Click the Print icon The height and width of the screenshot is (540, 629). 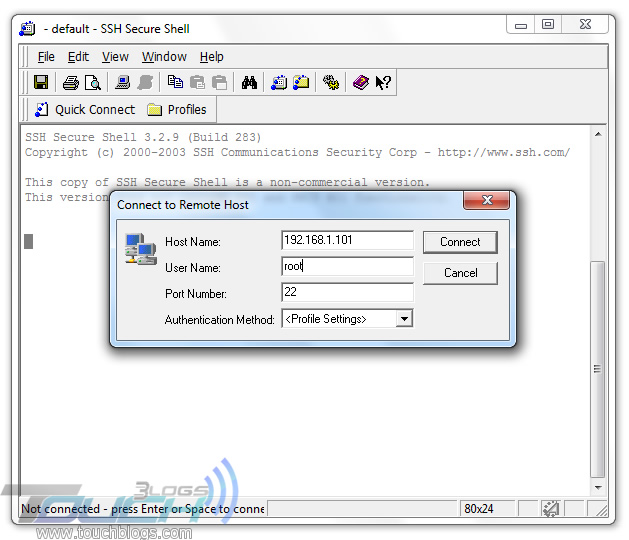tap(71, 83)
